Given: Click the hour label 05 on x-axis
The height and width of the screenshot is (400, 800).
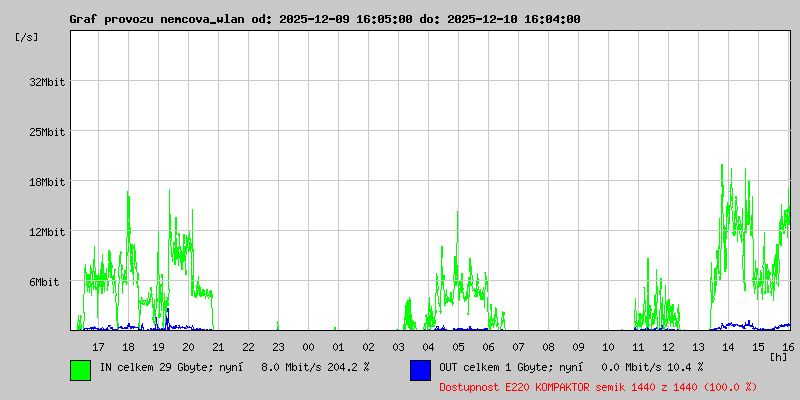Looking at the screenshot, I should [458, 347].
